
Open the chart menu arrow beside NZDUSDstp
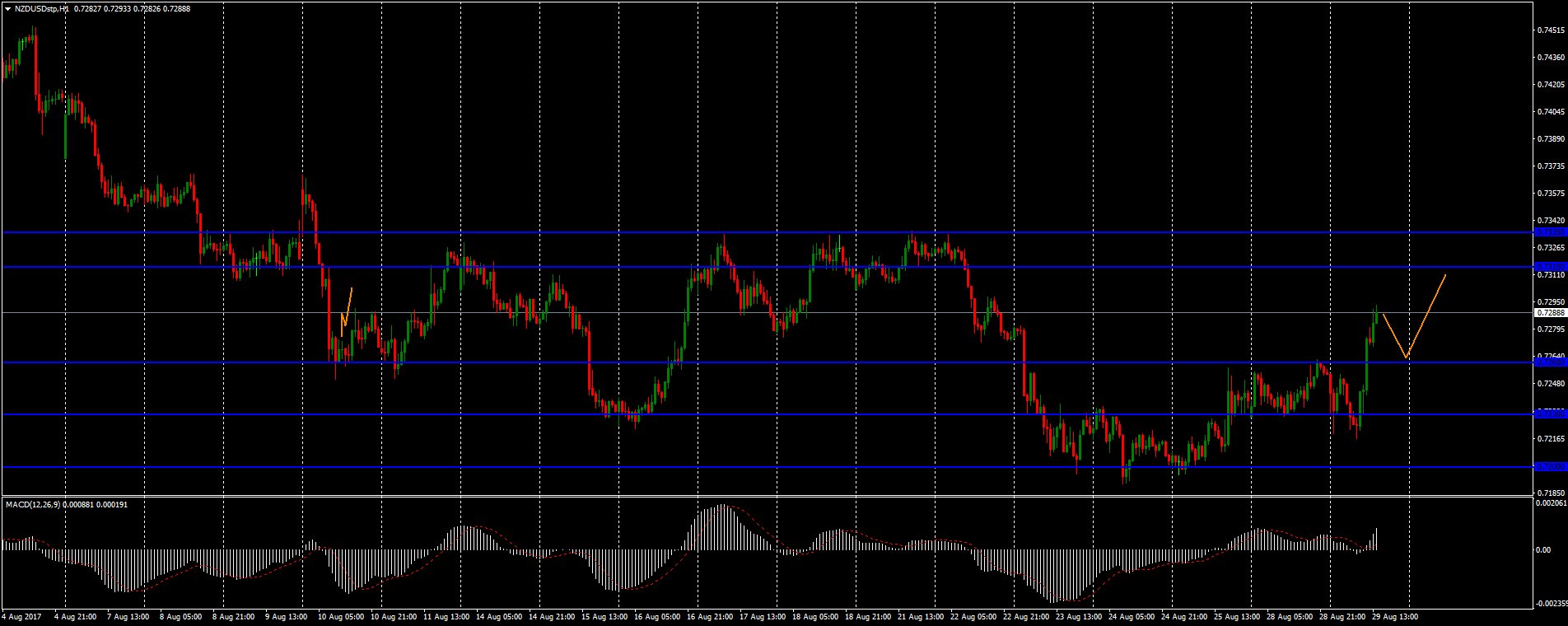(8, 7)
